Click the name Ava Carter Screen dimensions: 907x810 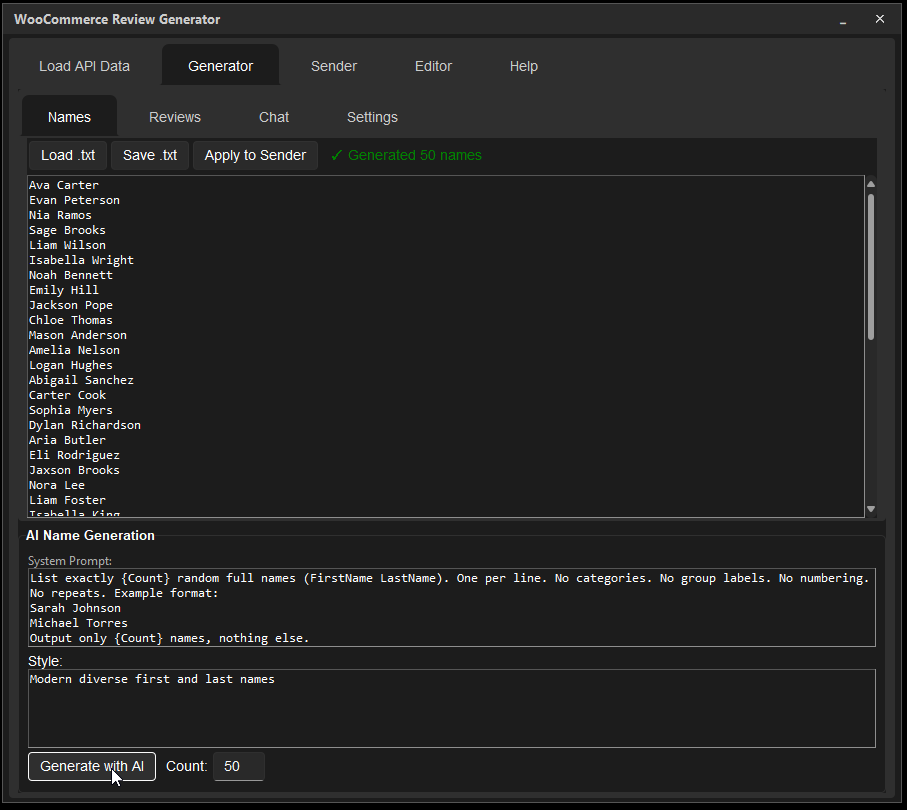[x=64, y=185]
